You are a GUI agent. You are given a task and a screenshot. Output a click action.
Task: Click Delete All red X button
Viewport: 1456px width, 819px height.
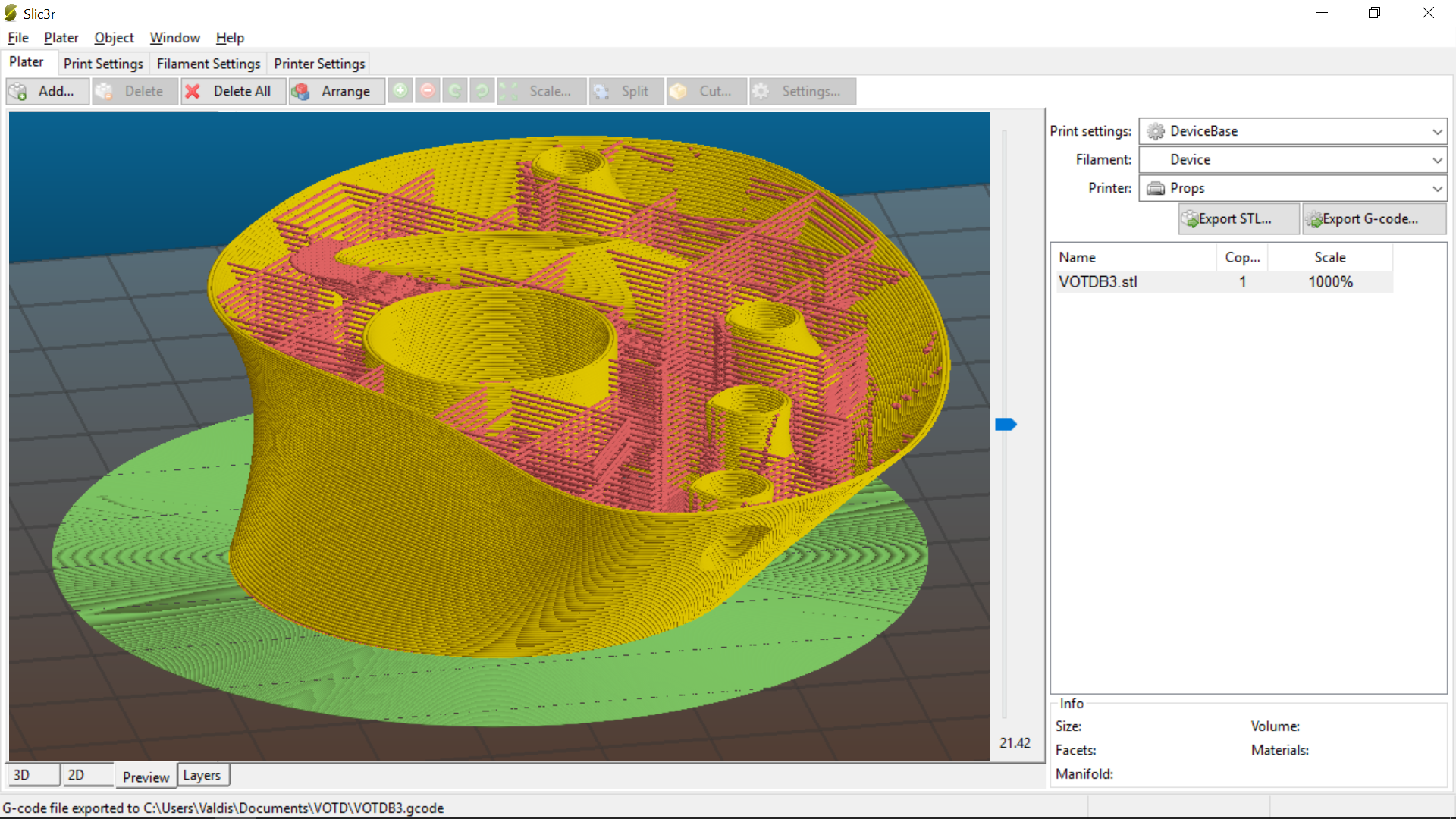coord(233,91)
